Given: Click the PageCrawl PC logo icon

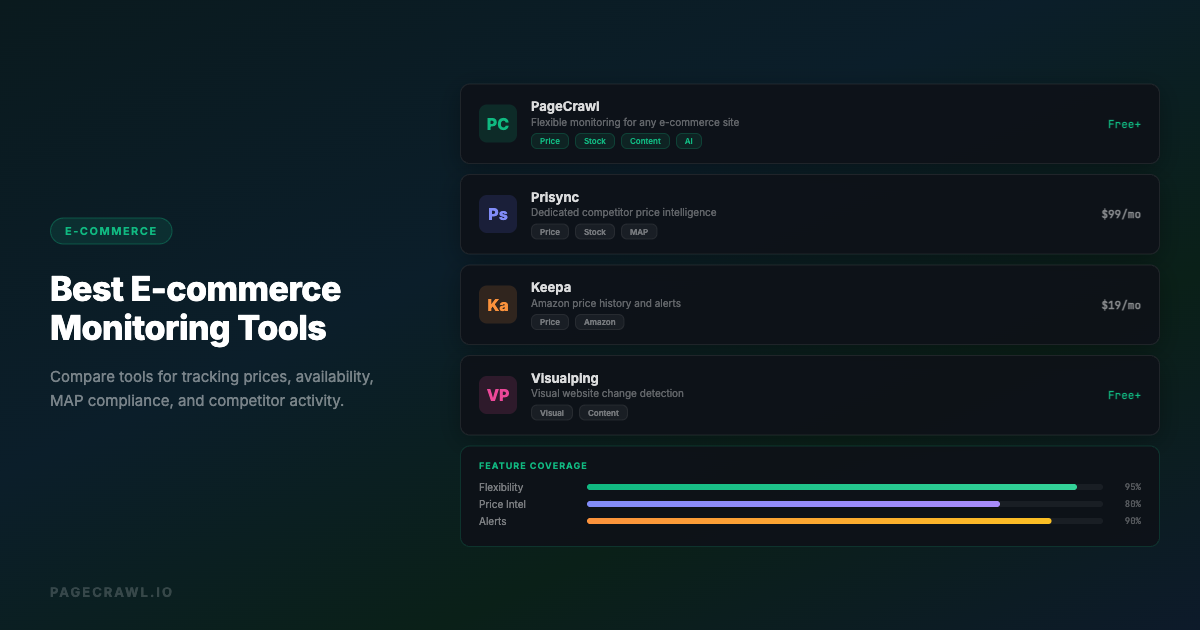Looking at the screenshot, I should coord(498,124).
